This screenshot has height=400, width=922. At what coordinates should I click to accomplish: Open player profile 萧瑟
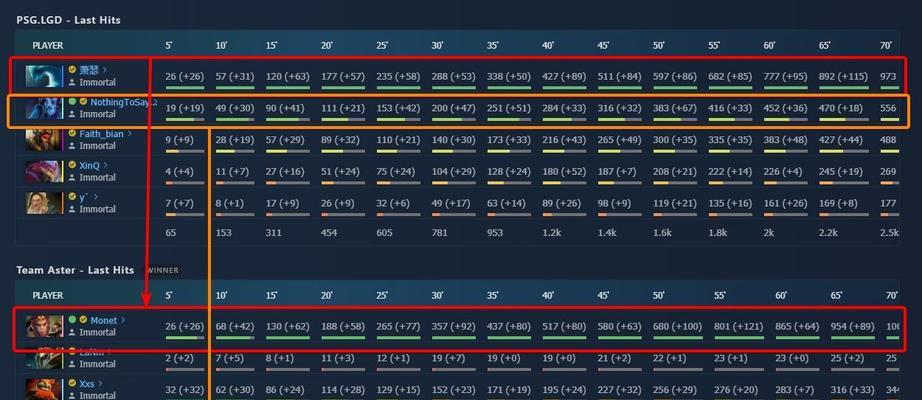click(89, 70)
